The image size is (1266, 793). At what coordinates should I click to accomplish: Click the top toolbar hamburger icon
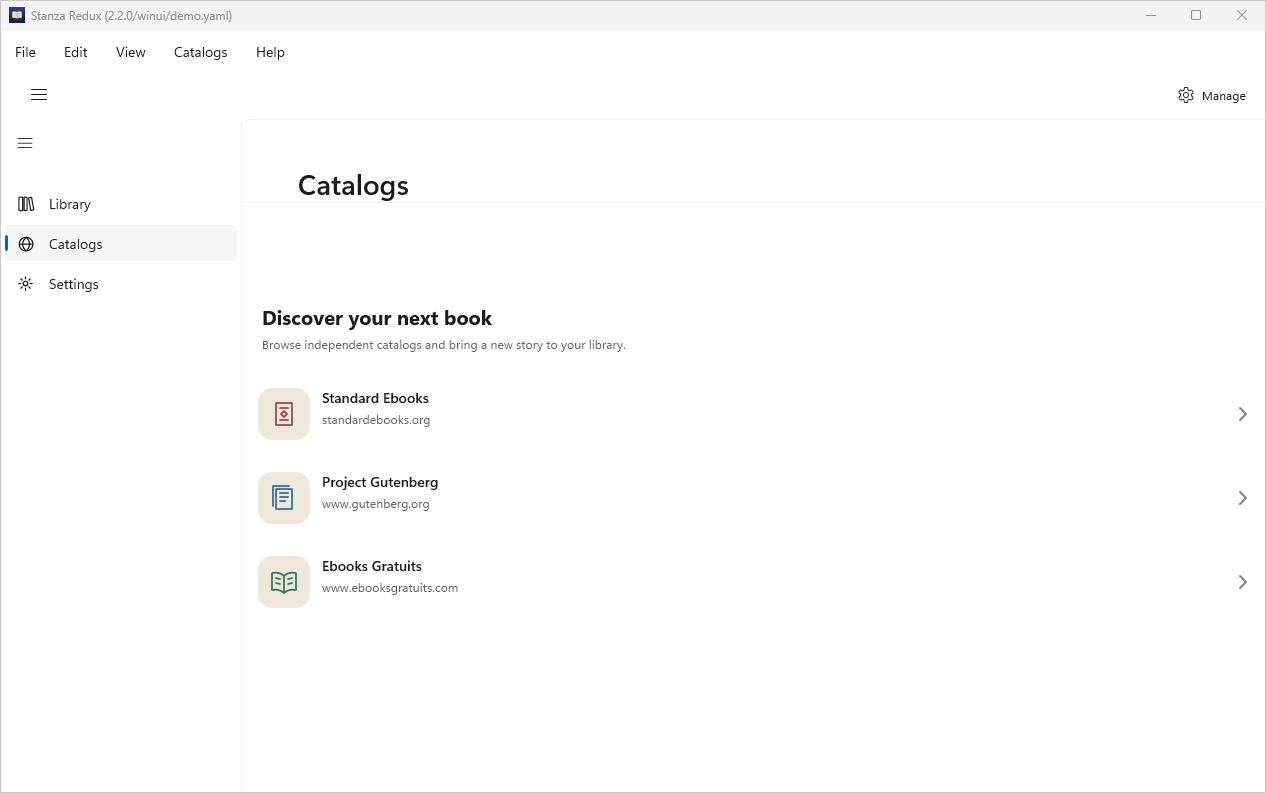39,95
